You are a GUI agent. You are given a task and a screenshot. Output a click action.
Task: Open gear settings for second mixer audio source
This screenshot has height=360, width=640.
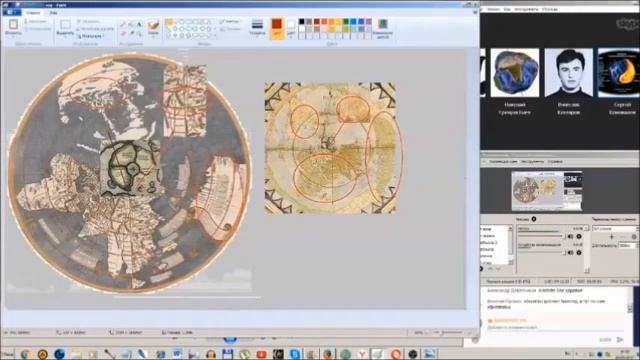[579, 253]
